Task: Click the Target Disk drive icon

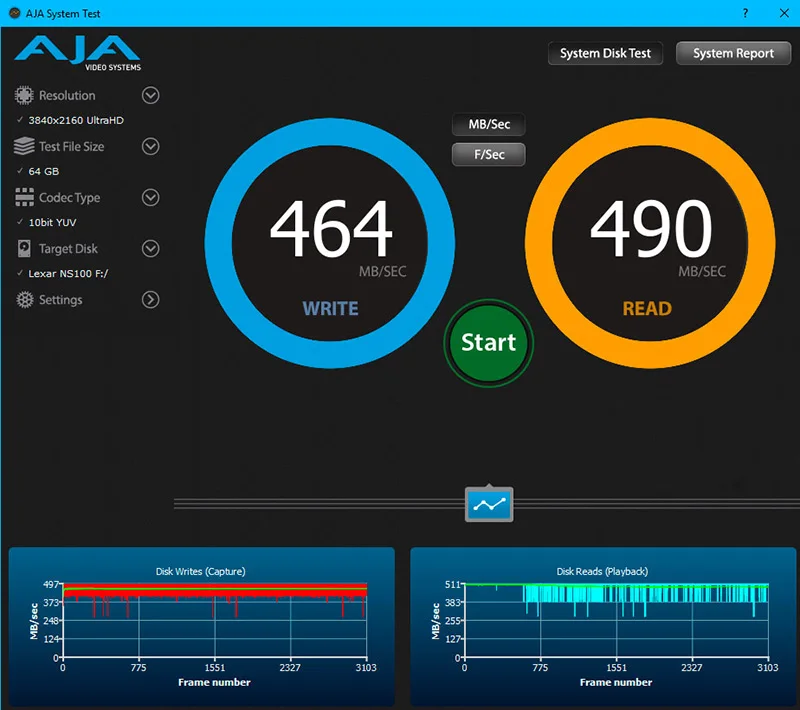Action: [x=24, y=248]
